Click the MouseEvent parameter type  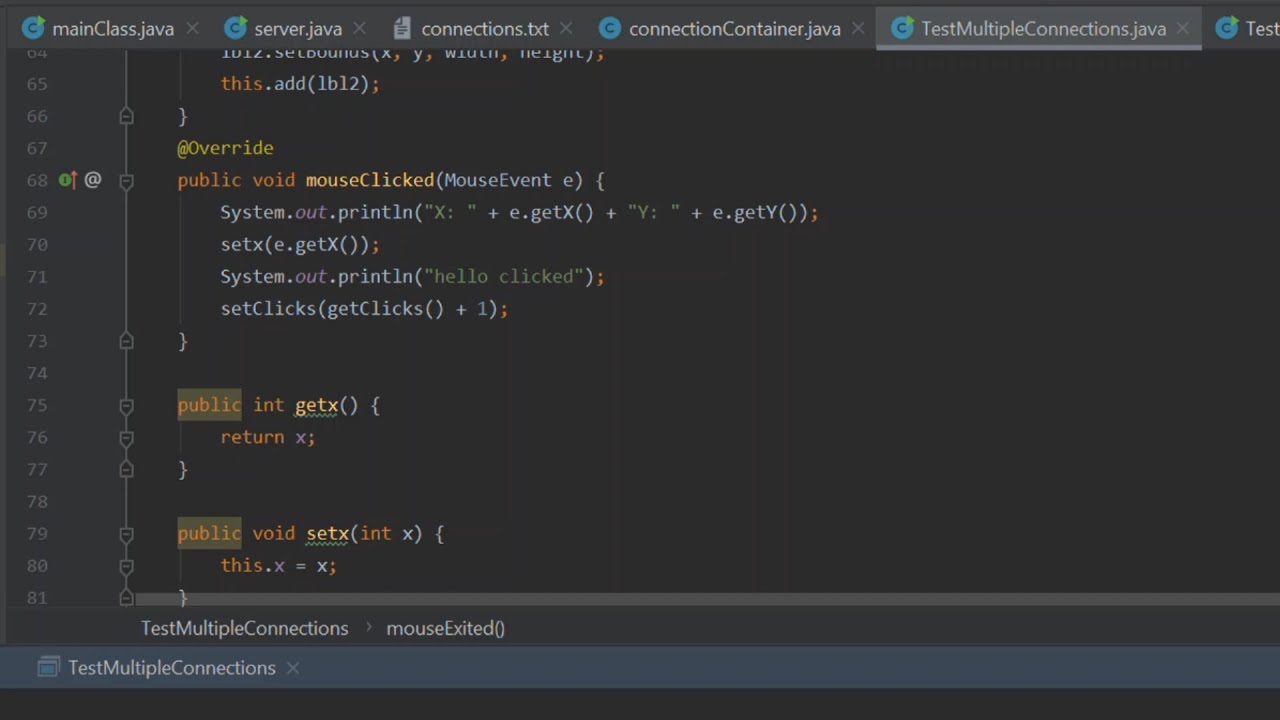tap(498, 180)
